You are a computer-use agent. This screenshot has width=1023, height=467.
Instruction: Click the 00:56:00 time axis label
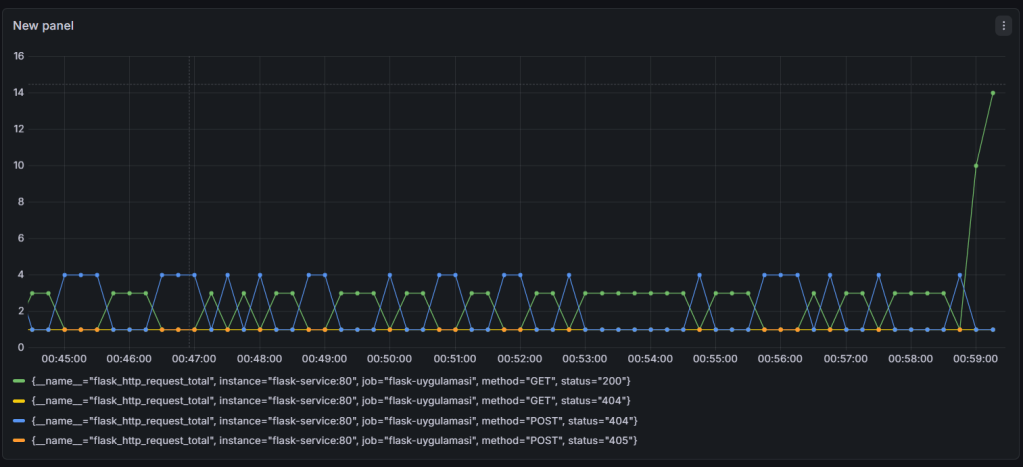tap(781, 358)
